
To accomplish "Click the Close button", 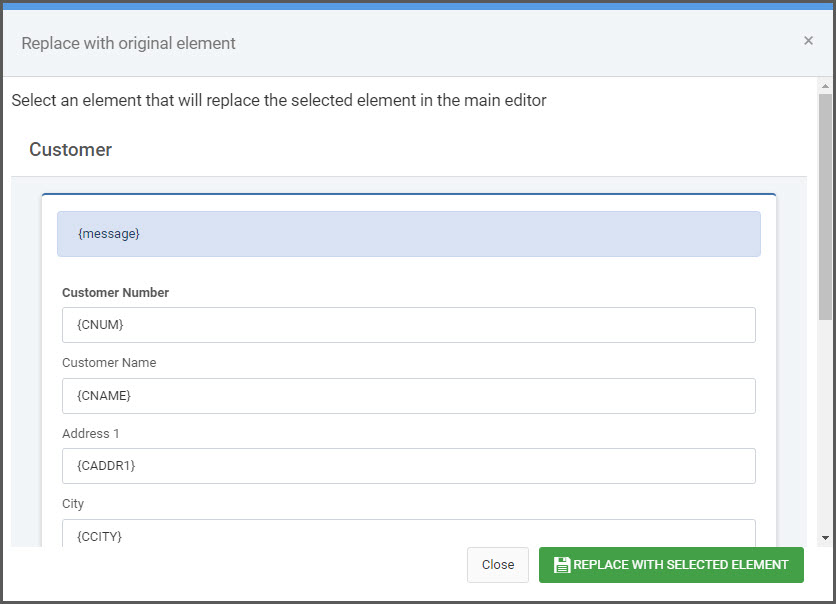I will pyautogui.click(x=498, y=565).
